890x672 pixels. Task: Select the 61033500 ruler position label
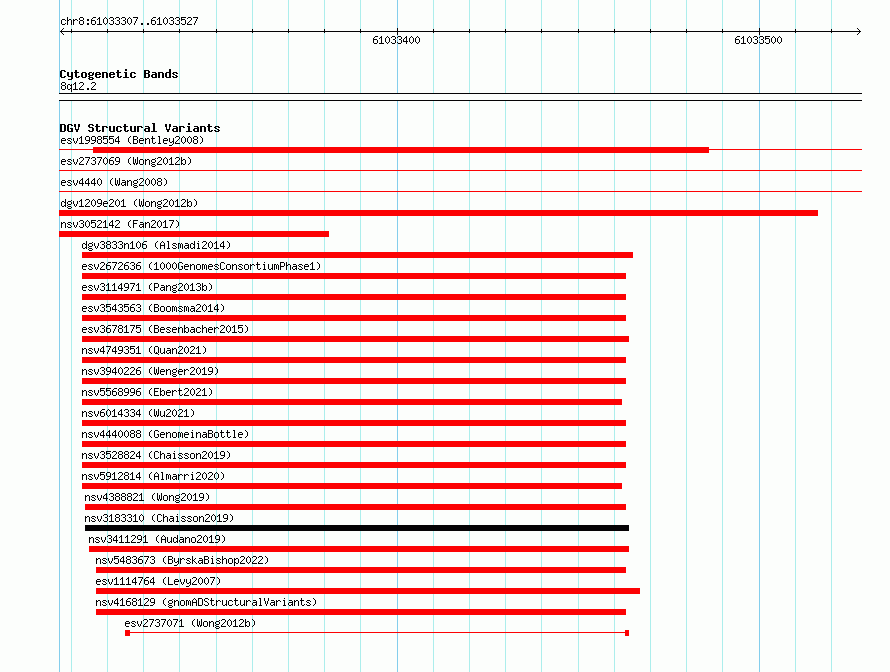758,40
